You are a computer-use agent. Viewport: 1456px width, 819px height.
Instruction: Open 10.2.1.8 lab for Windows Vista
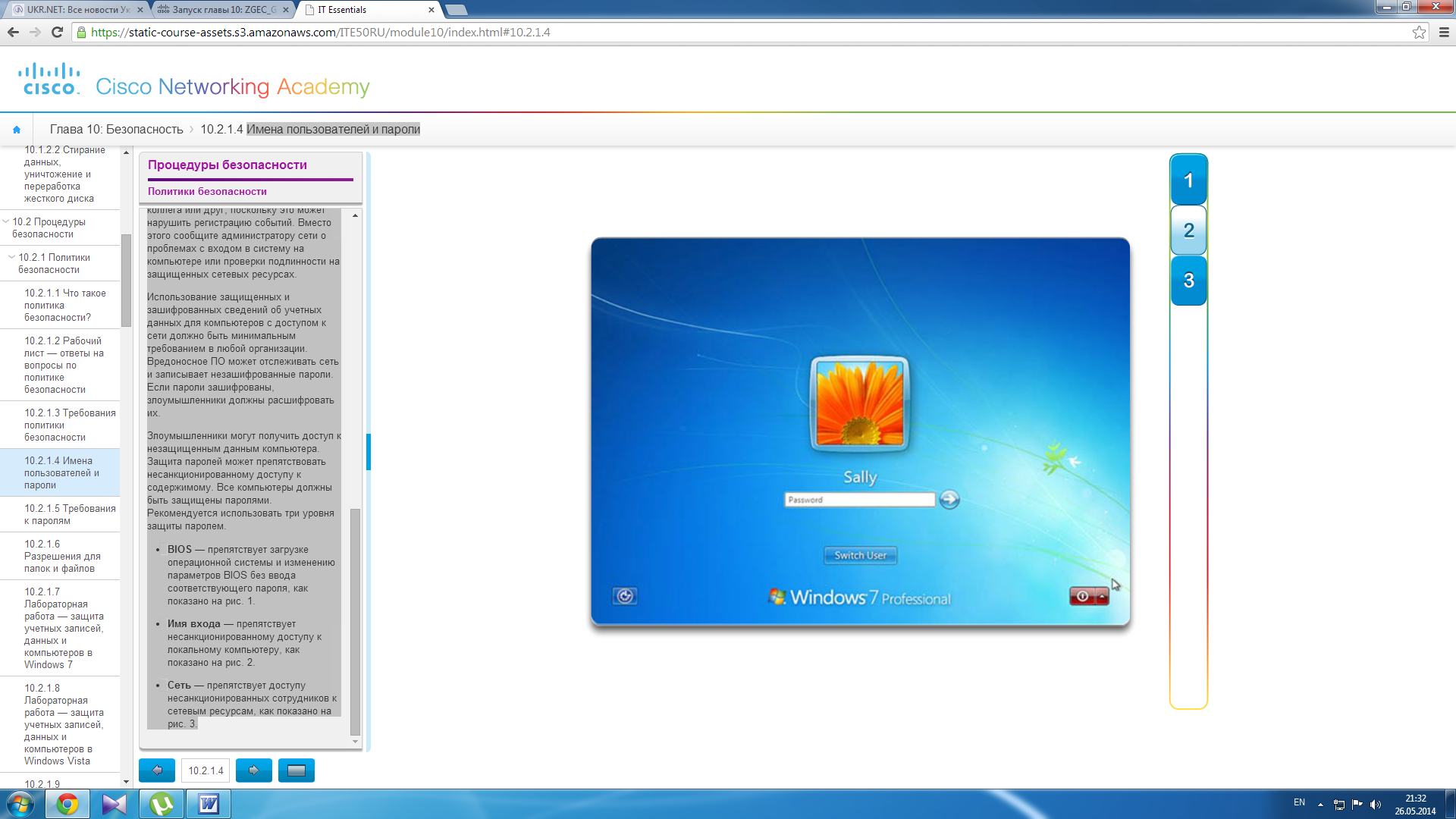65,724
